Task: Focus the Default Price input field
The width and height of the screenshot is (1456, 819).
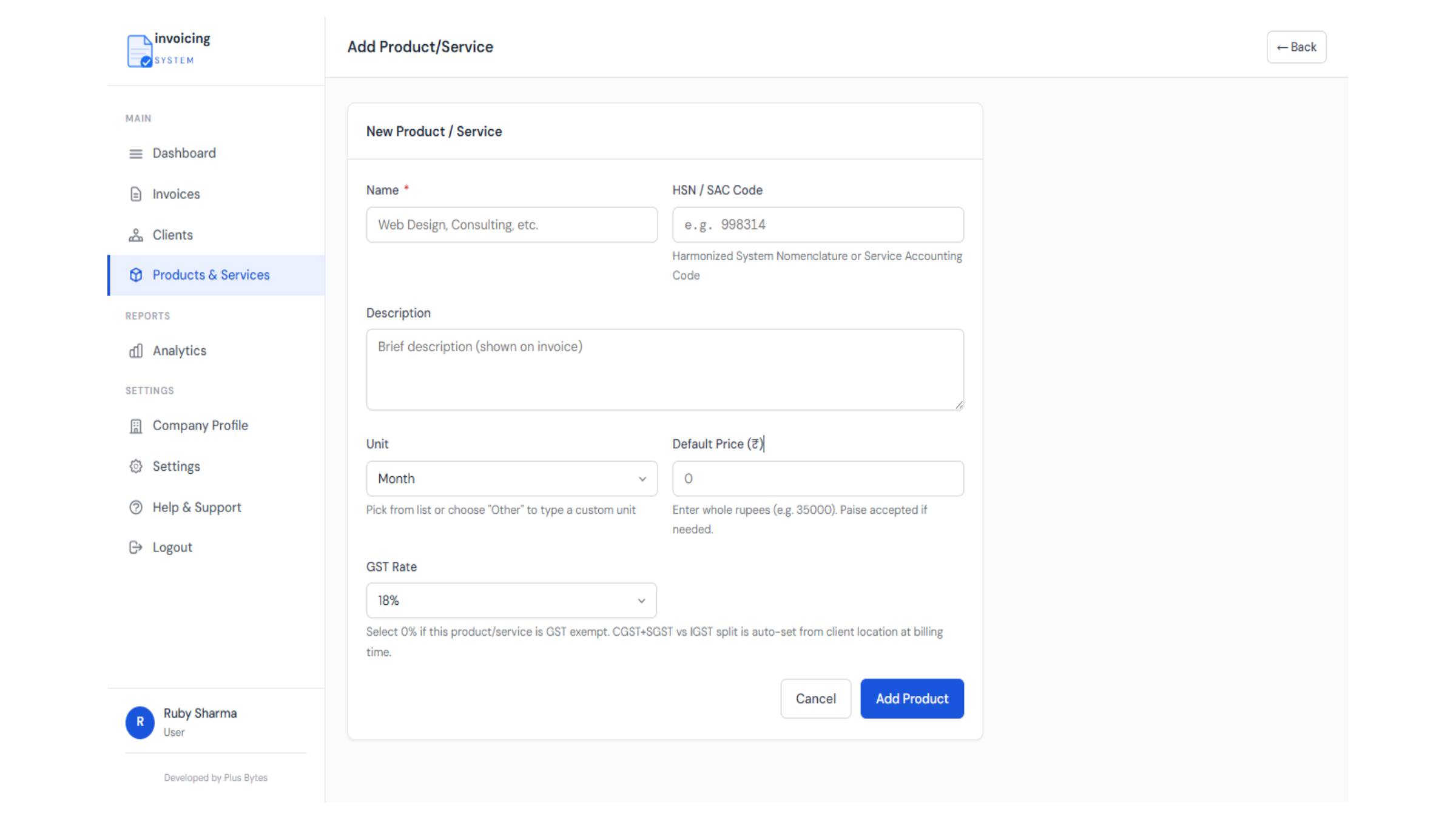Action: pos(818,479)
